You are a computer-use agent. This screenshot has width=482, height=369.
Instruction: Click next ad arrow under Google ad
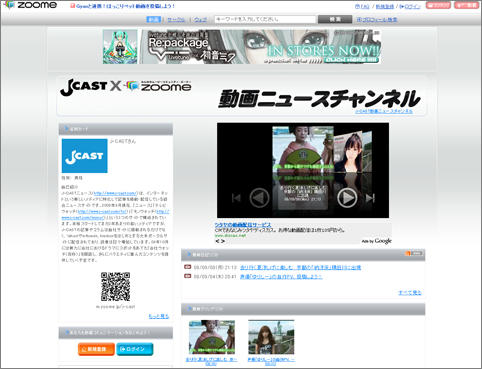tap(223, 241)
